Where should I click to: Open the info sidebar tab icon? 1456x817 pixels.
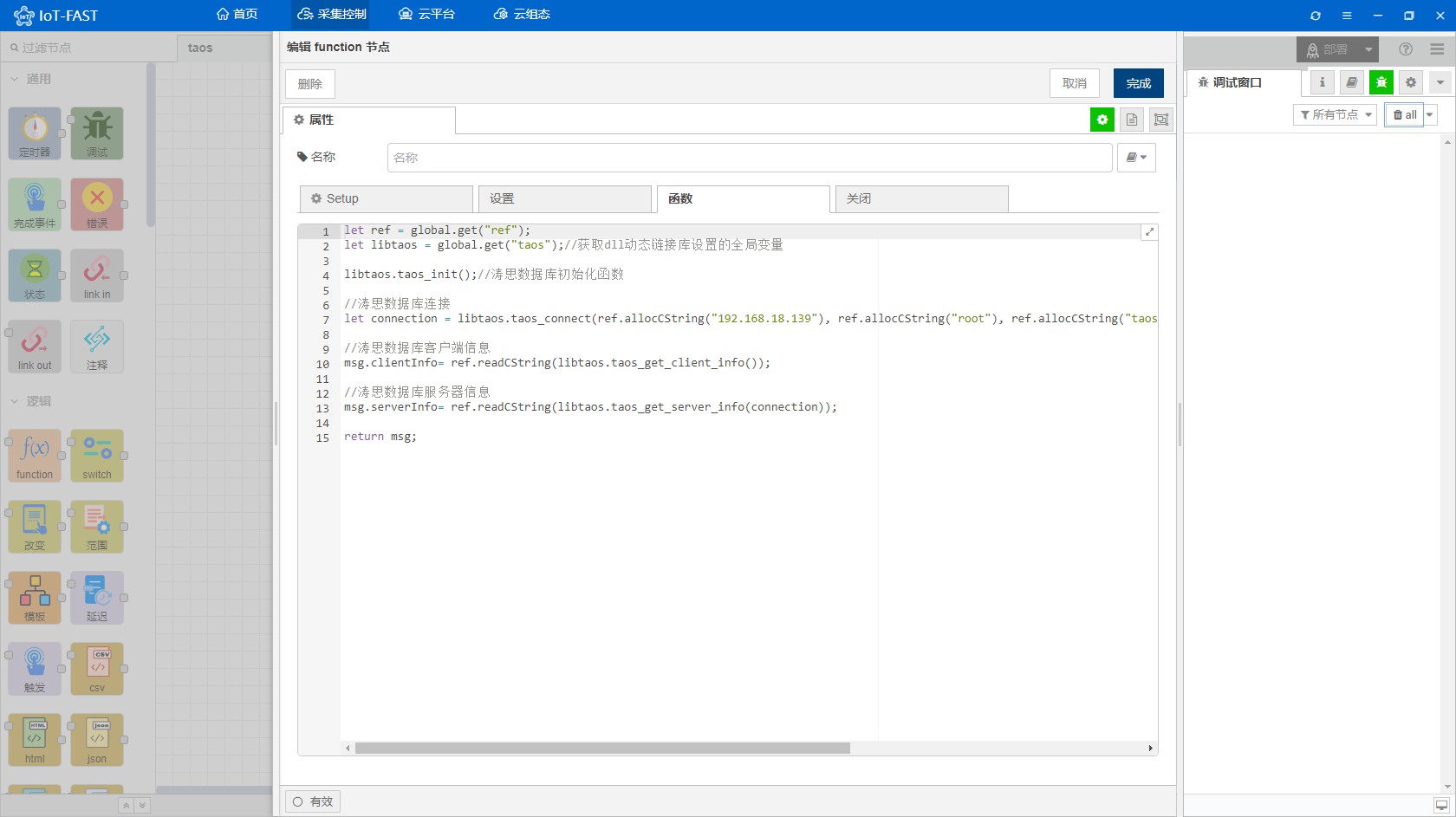click(1322, 82)
